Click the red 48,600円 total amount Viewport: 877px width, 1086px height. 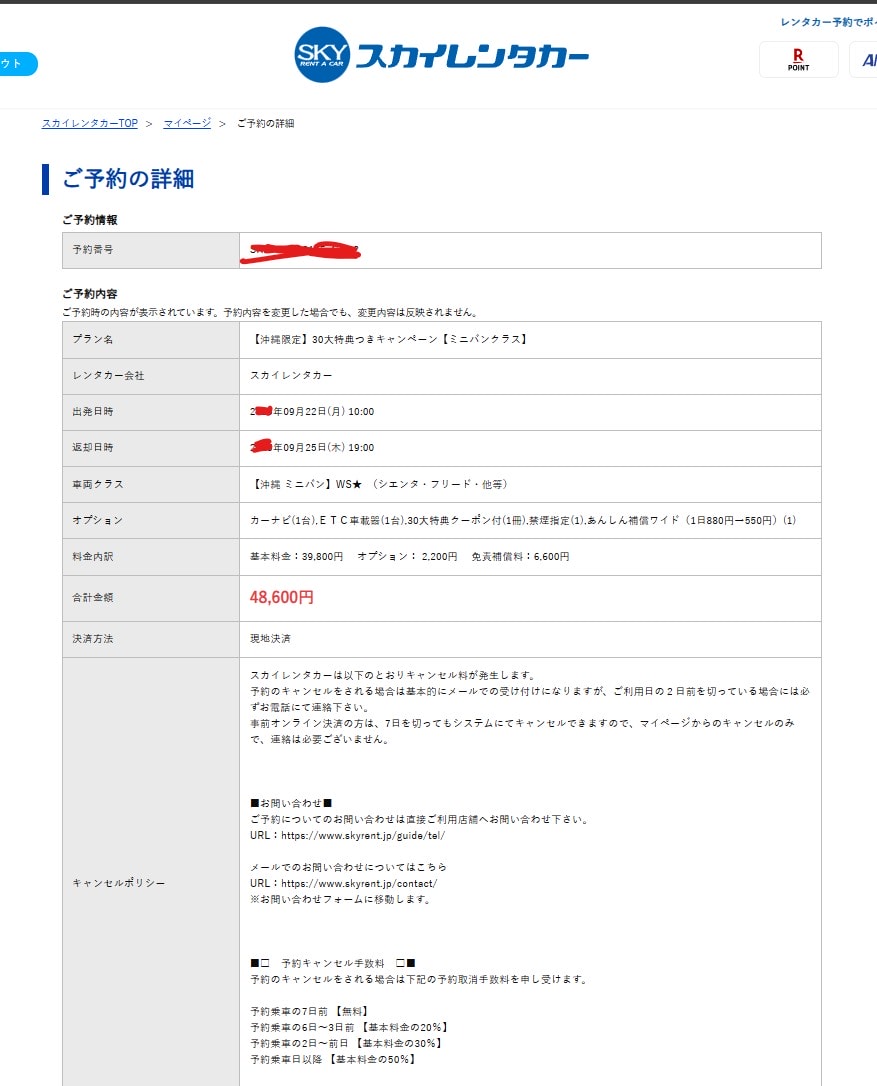pos(281,597)
